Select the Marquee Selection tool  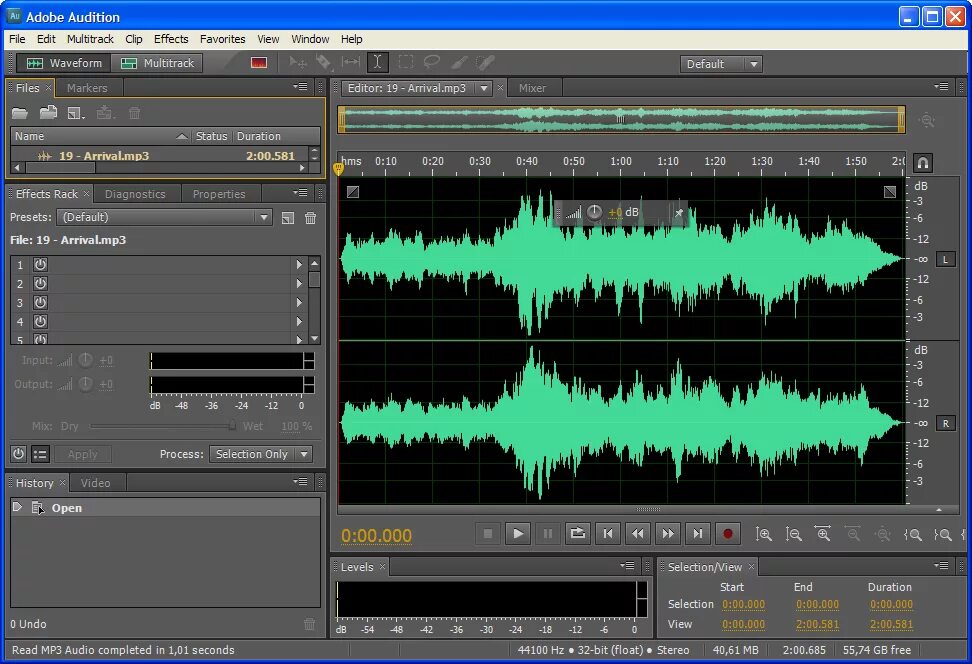click(x=406, y=63)
